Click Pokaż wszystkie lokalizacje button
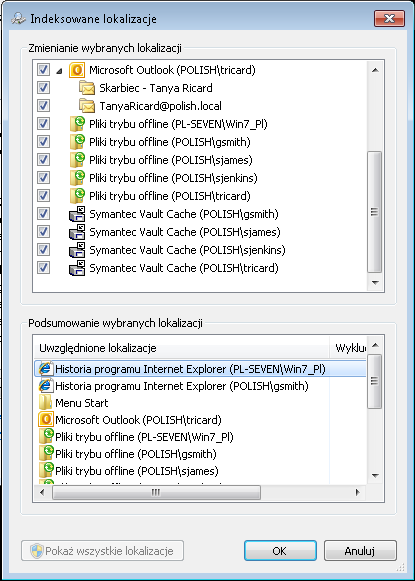415x581 pixels. [102, 551]
